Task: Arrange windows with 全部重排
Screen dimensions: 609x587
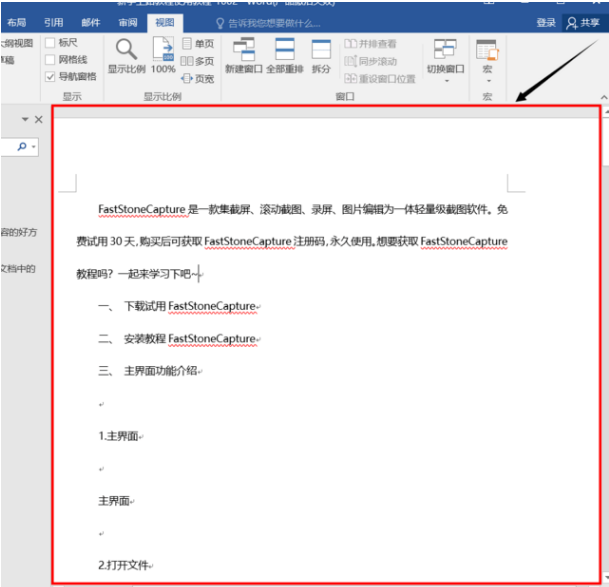Action: click(284, 56)
